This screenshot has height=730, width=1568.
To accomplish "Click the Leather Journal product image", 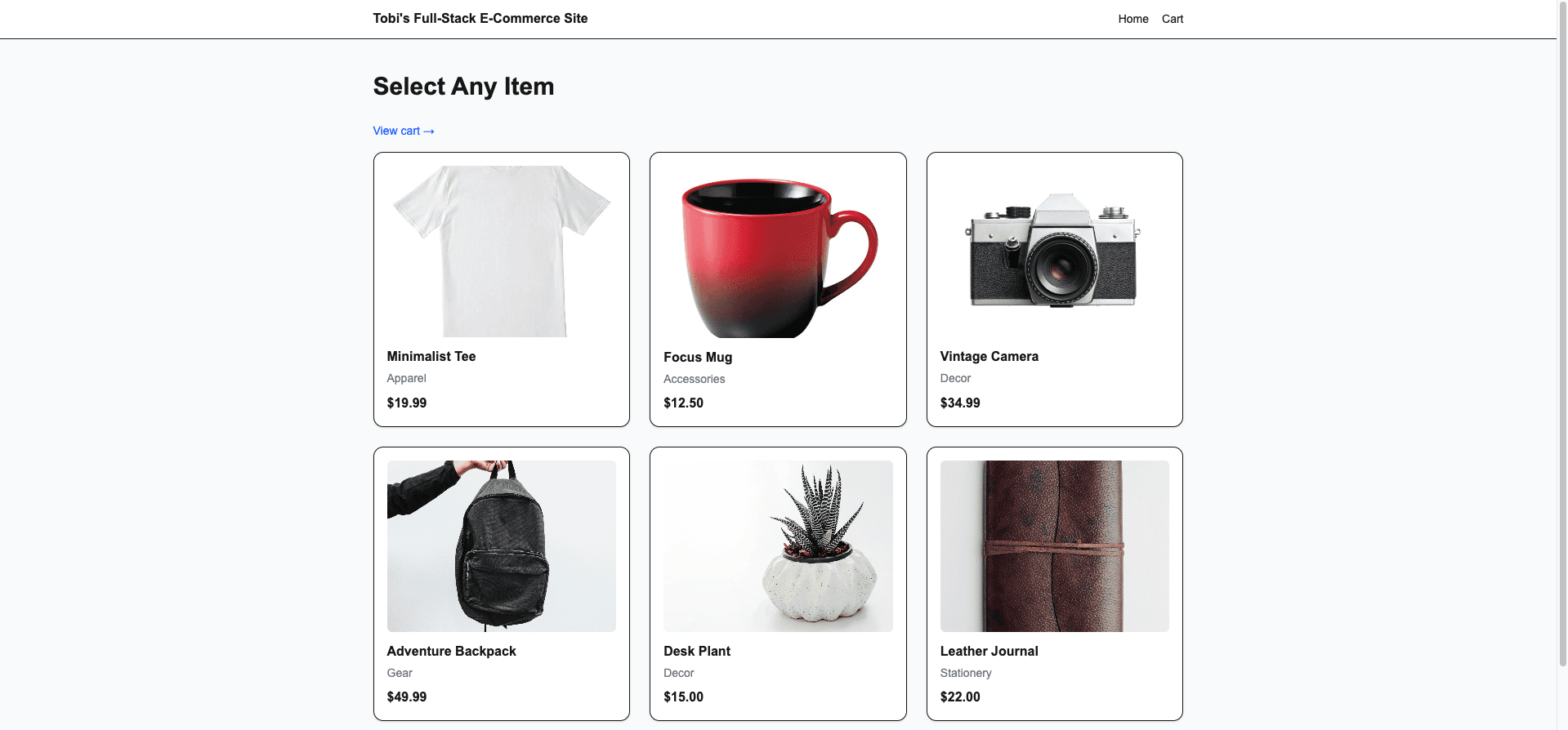I will [x=1054, y=545].
